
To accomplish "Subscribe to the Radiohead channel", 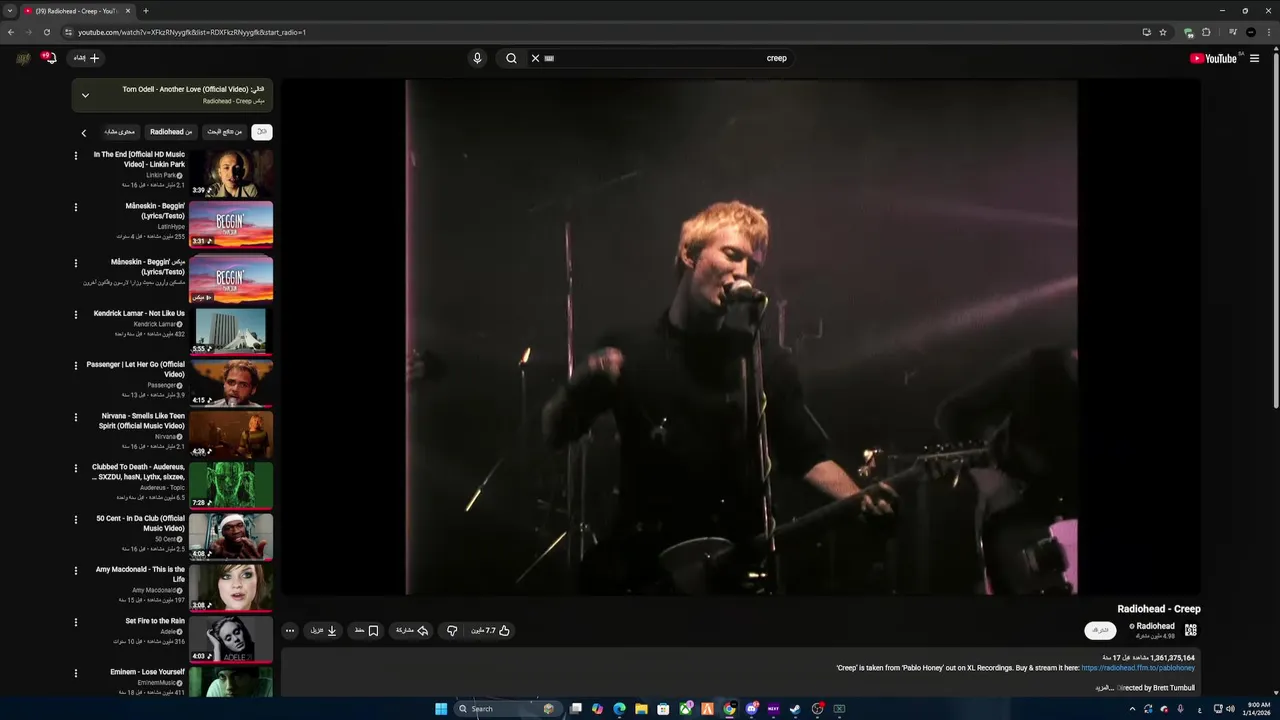I will 1100,630.
